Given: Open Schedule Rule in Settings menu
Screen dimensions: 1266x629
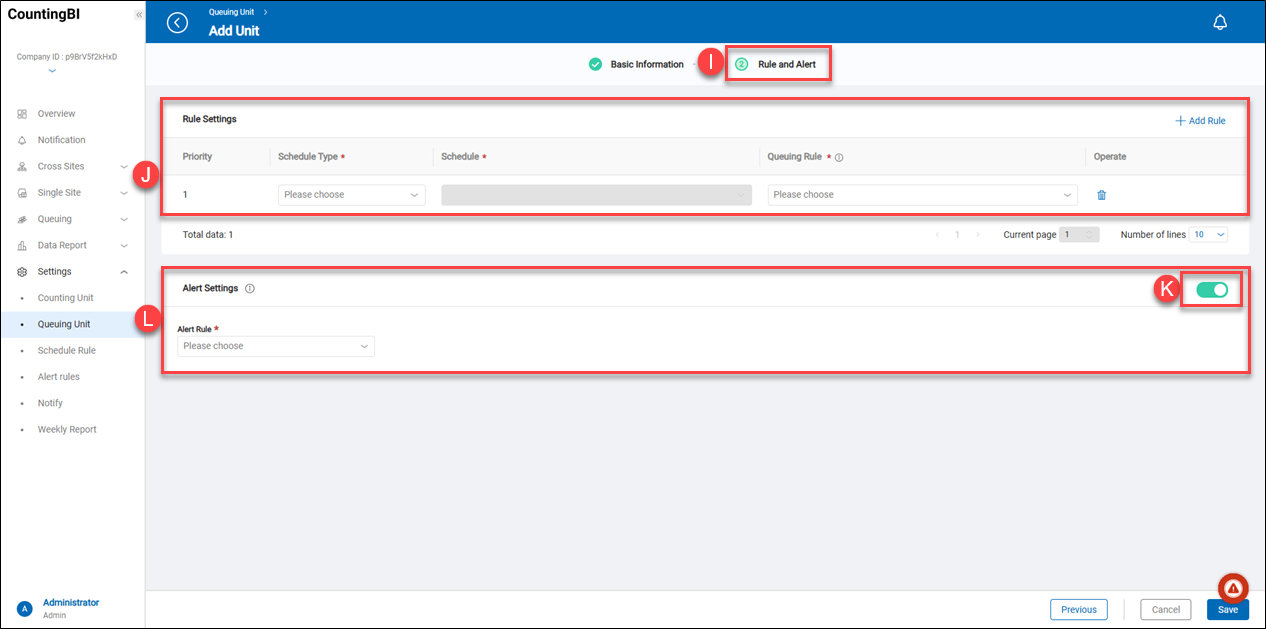Looking at the screenshot, I should (x=66, y=351).
